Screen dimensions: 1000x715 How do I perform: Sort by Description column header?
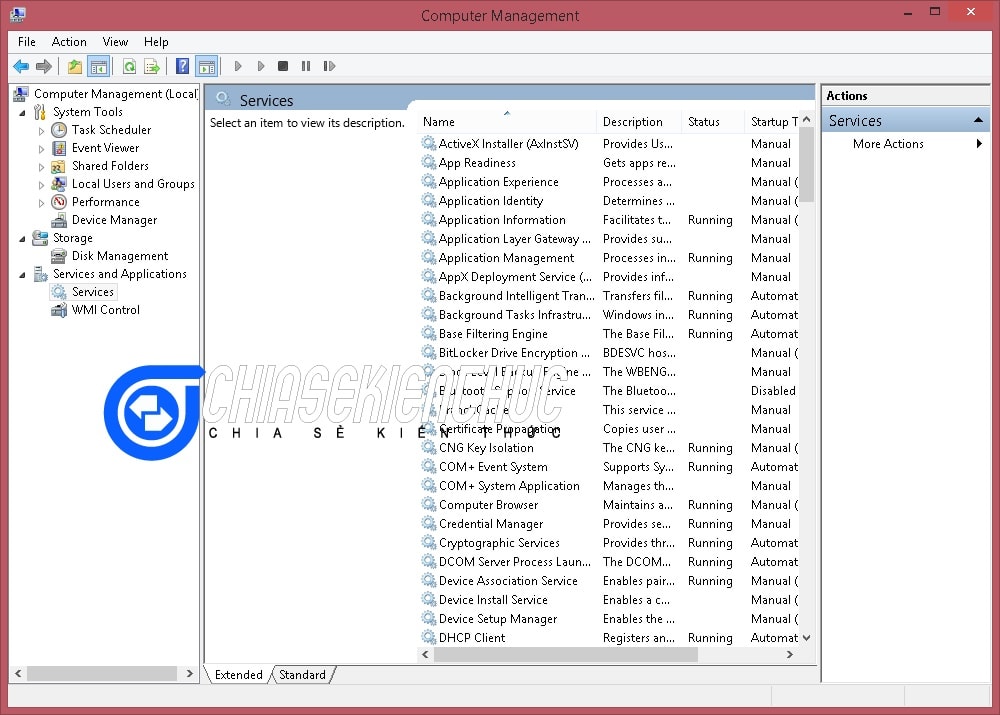click(x=639, y=121)
